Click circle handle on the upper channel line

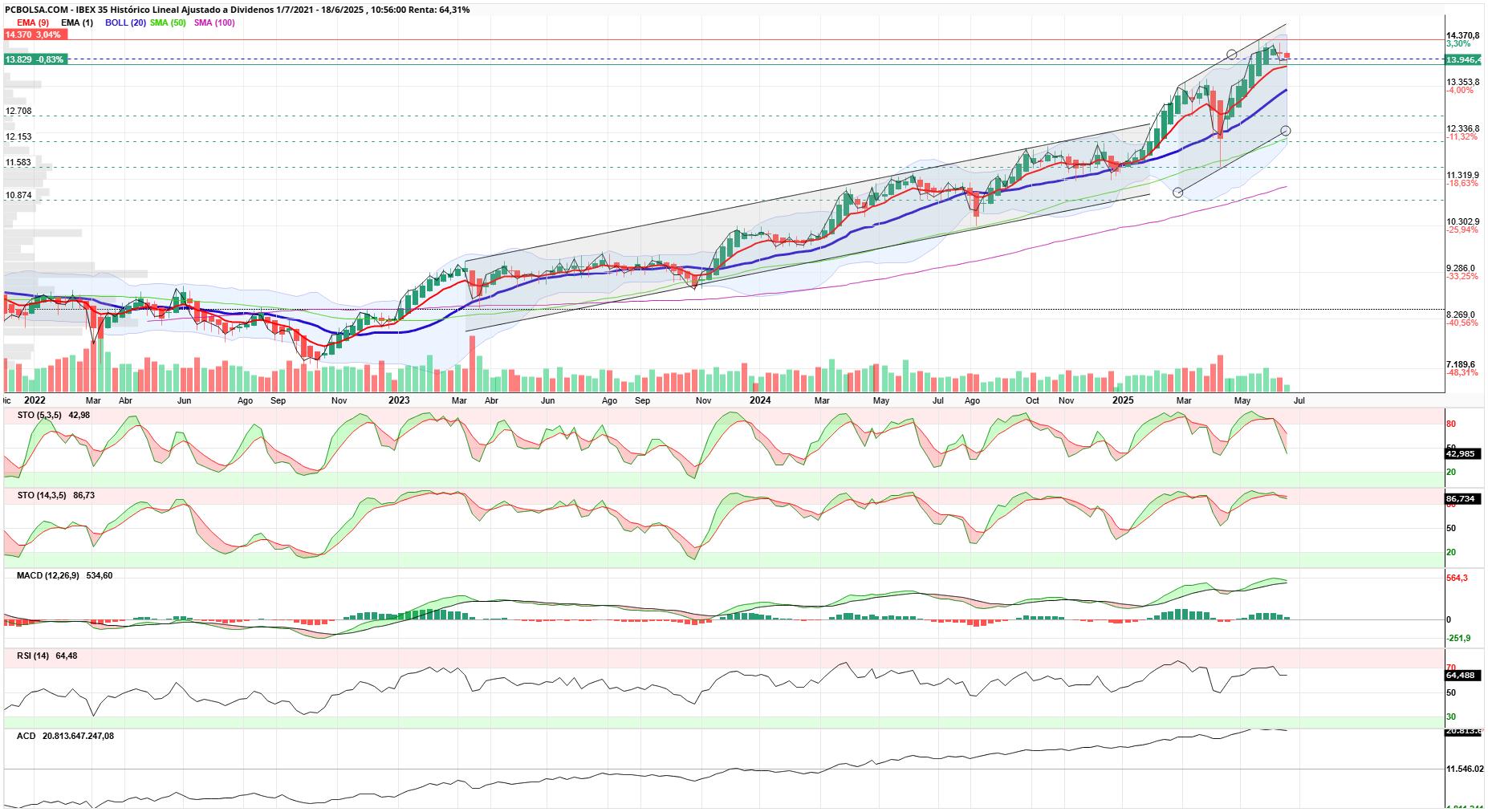coord(1232,55)
